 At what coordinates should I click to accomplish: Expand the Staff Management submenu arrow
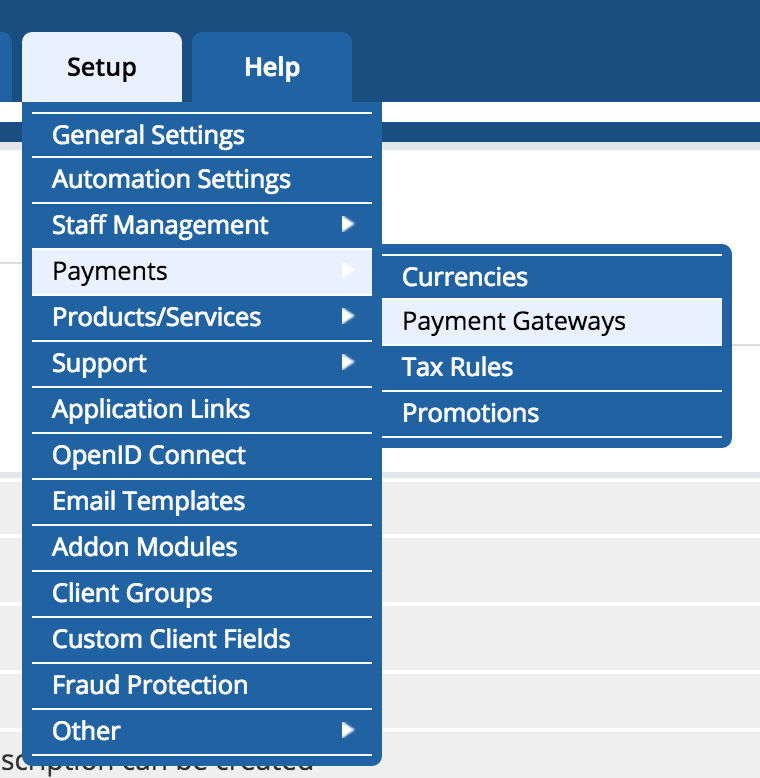347,225
